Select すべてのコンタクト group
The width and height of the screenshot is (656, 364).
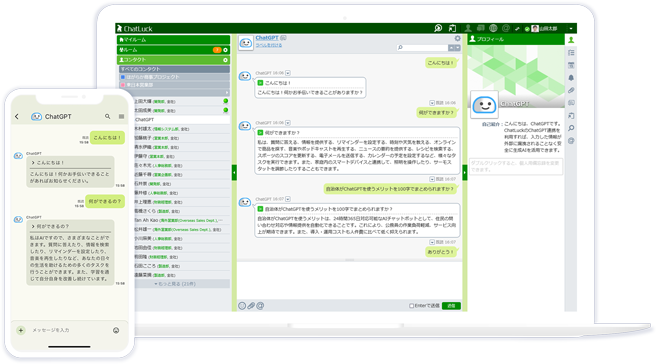174,69
